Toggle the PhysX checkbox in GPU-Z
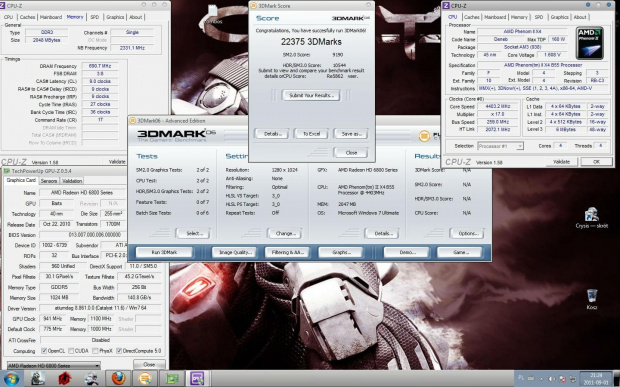620x387 pixels. coord(95,351)
